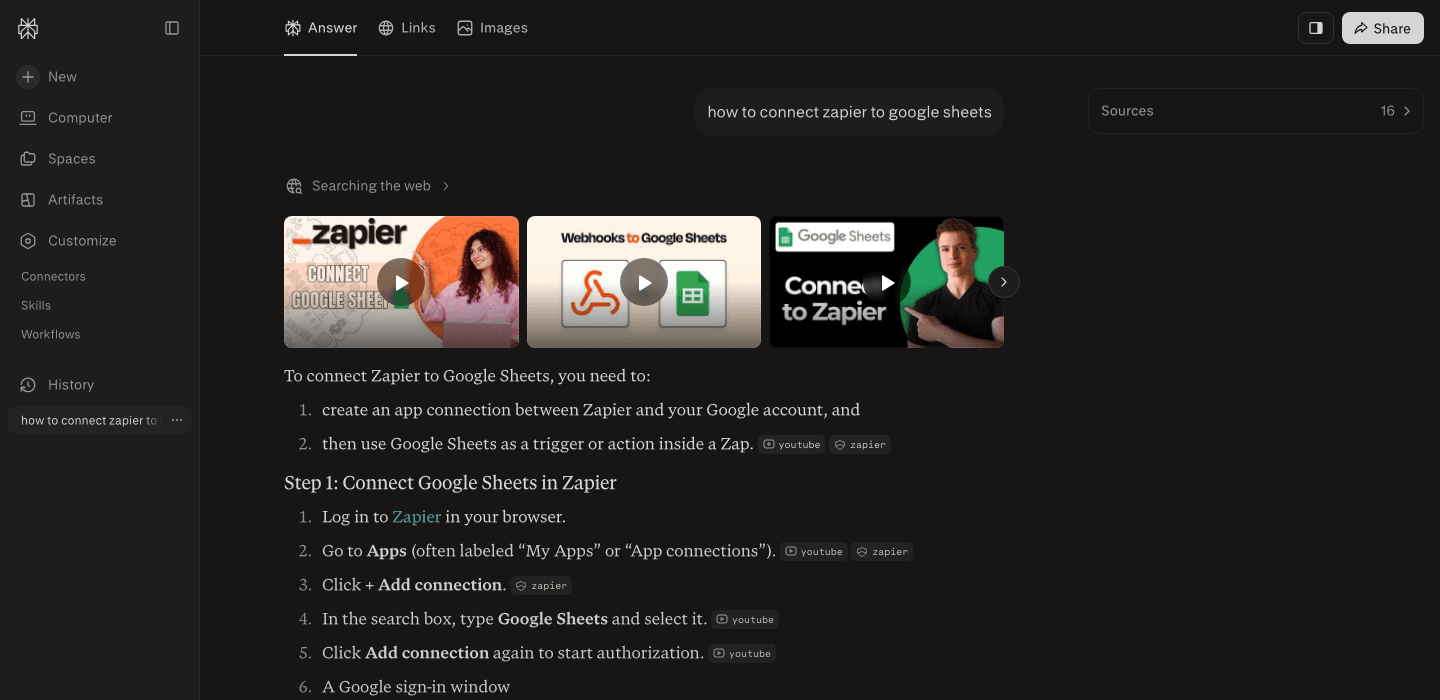Click the user query bubble text
This screenshot has height=700, width=1440.
click(850, 112)
